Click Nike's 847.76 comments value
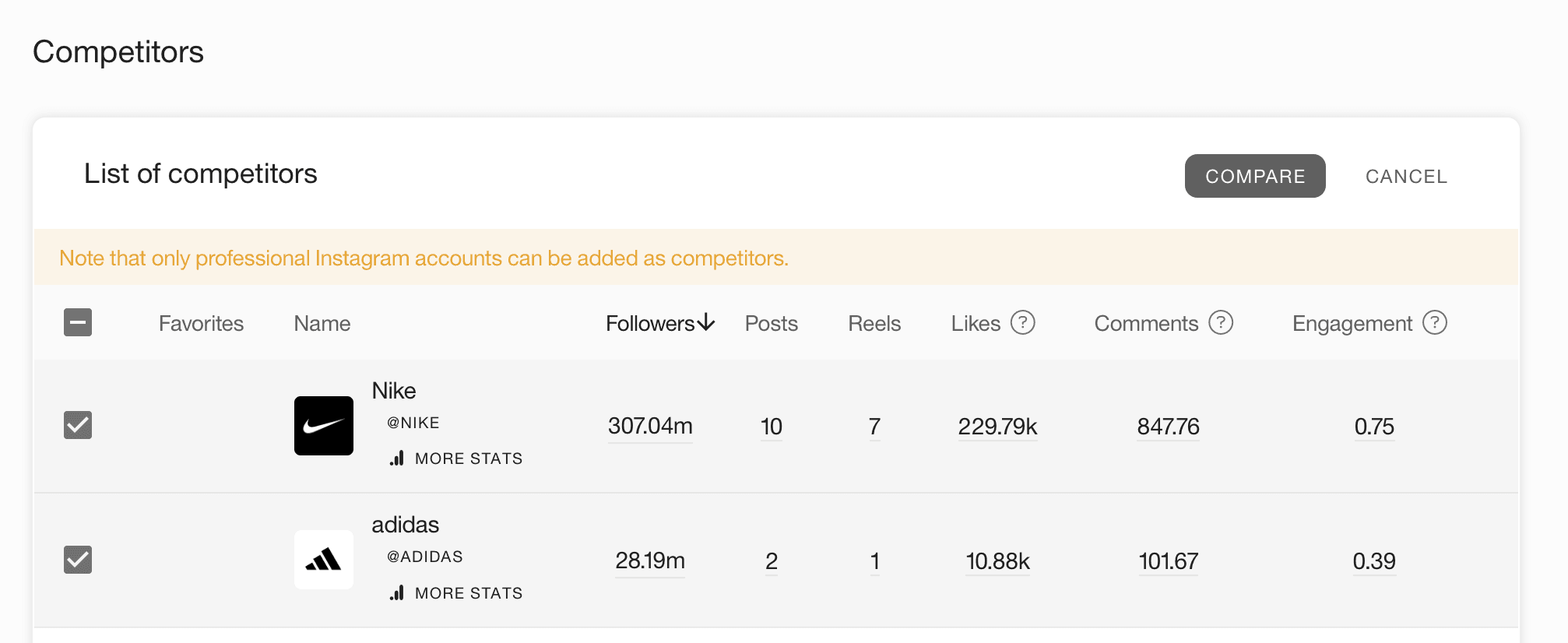Screen dimensions: 1568x643 pyautogui.click(x=1168, y=427)
